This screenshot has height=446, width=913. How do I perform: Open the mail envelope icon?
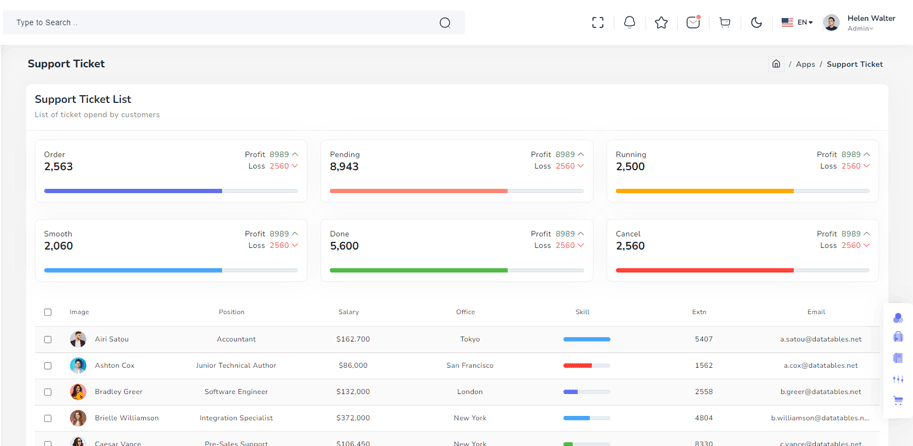click(693, 22)
